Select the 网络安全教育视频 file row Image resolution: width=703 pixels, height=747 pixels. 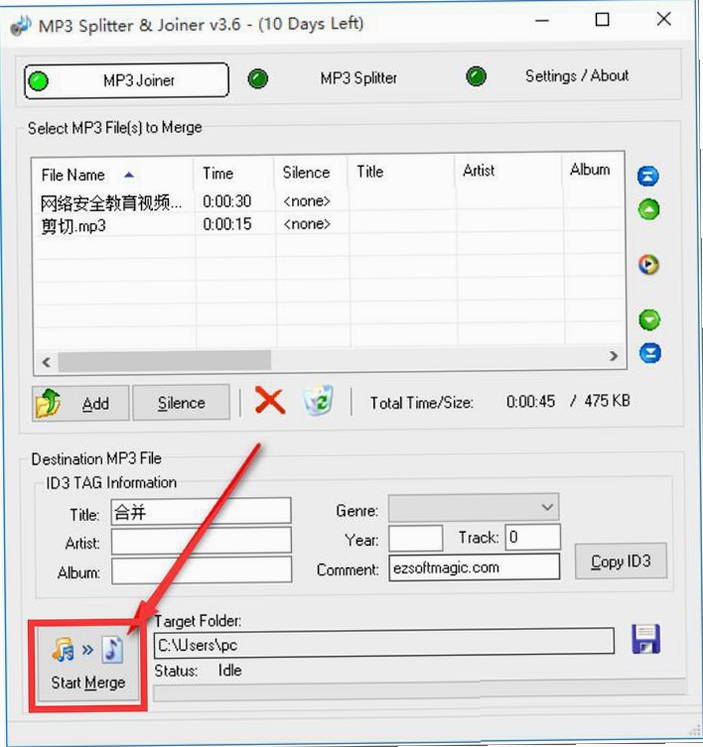pyautogui.click(x=329, y=202)
